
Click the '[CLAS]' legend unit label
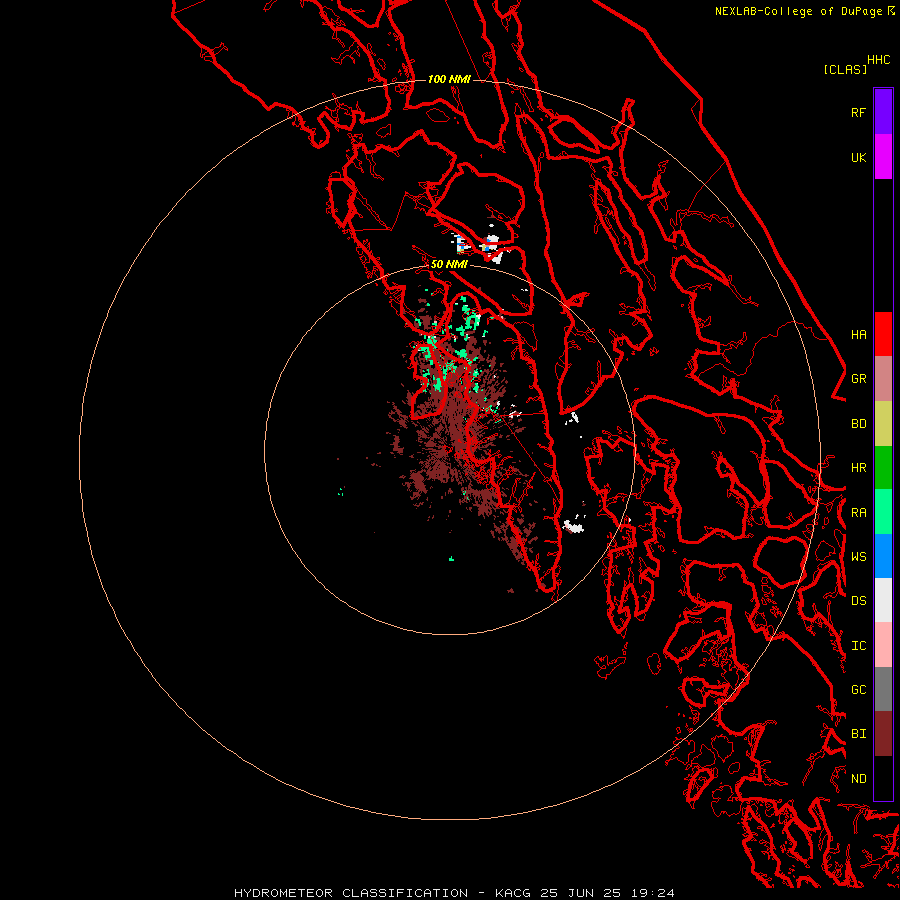tap(845, 69)
